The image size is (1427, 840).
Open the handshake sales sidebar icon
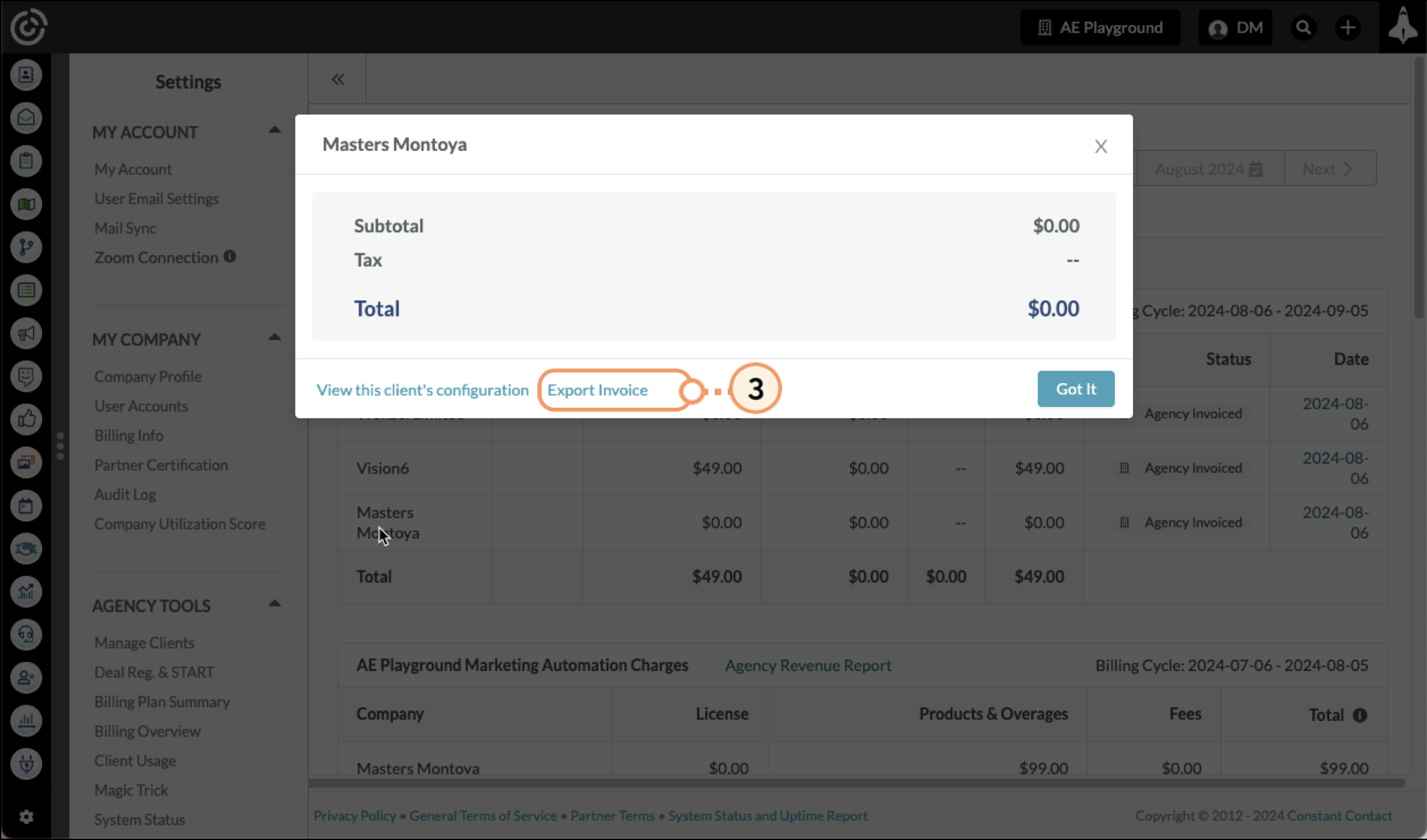click(26, 549)
